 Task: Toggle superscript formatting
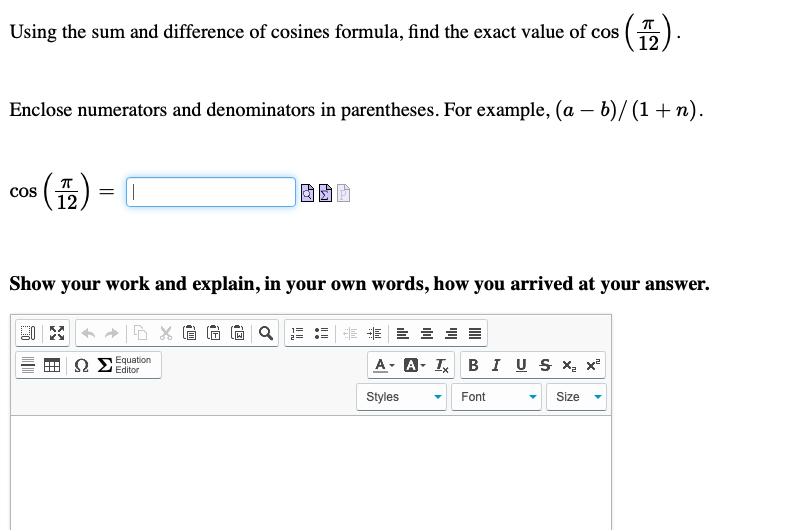[593, 365]
